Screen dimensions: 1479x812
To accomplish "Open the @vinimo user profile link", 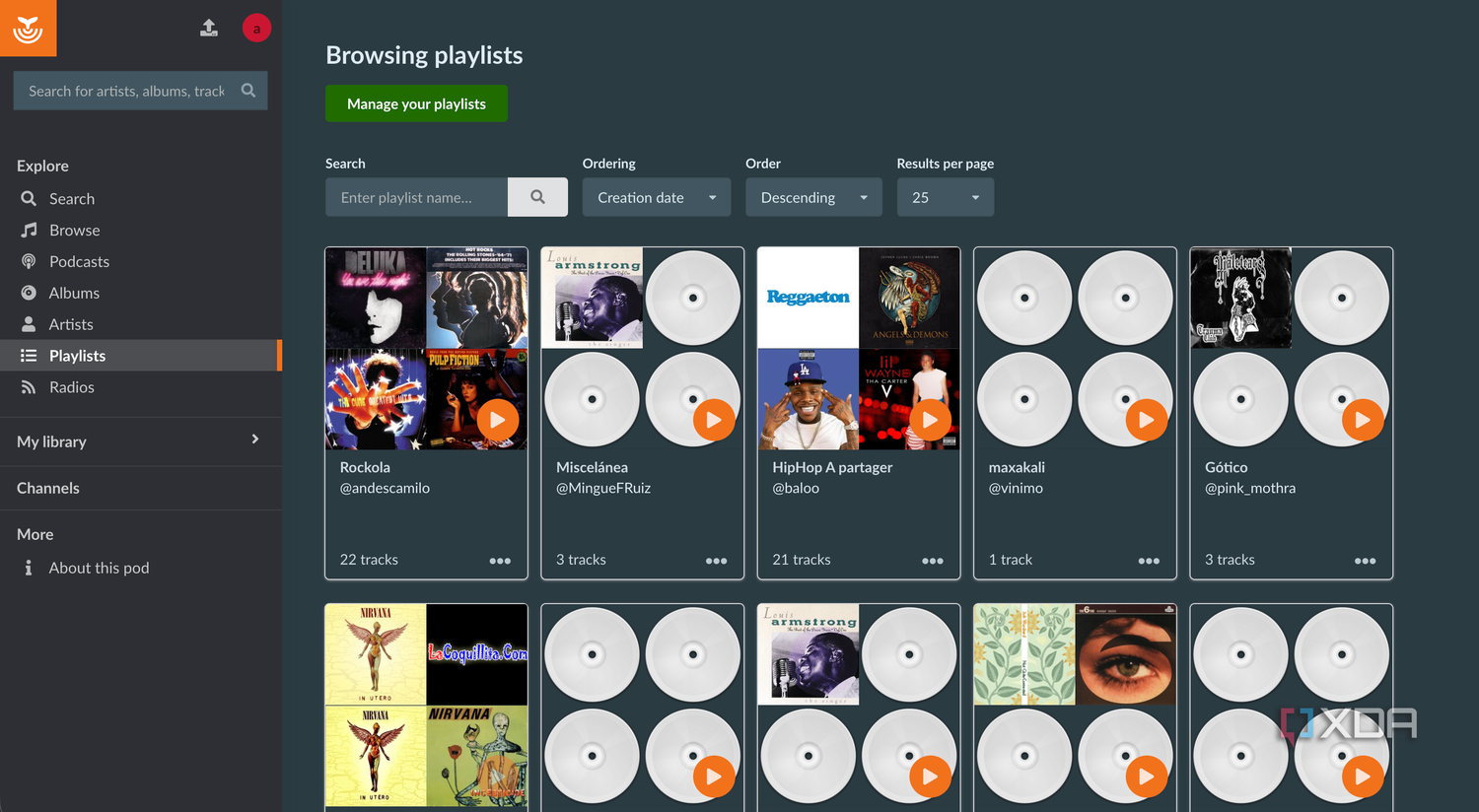I will click(x=1016, y=488).
